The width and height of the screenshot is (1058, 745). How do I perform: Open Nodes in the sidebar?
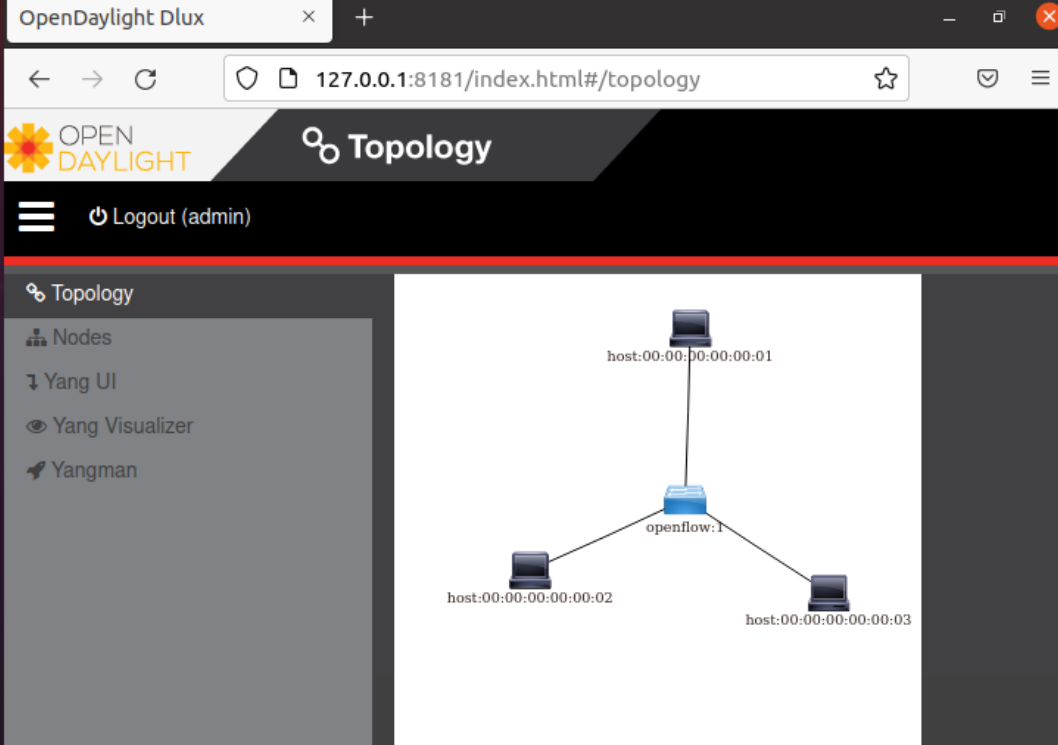pos(188,338)
